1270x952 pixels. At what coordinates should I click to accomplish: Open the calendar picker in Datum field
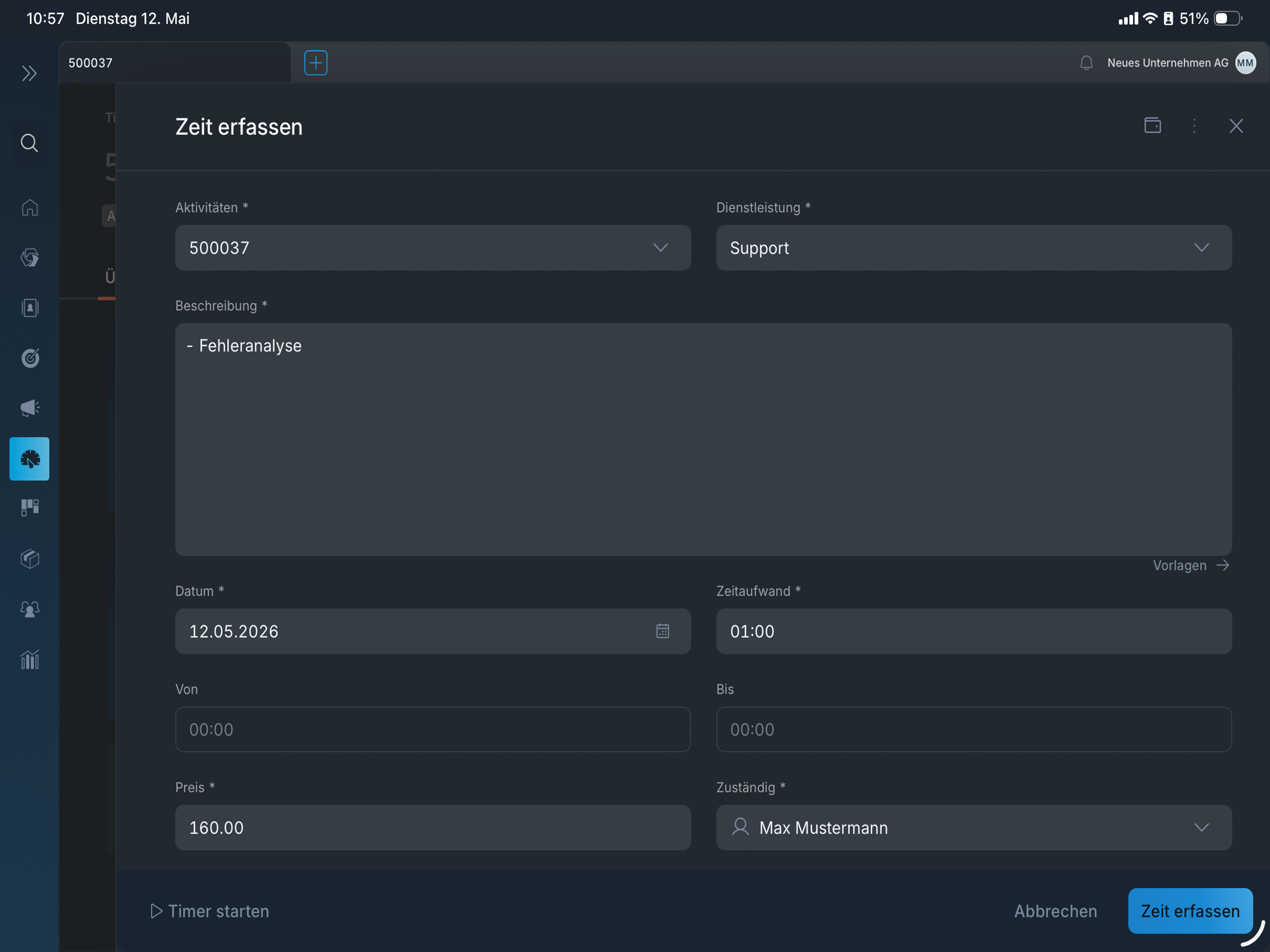tap(663, 631)
